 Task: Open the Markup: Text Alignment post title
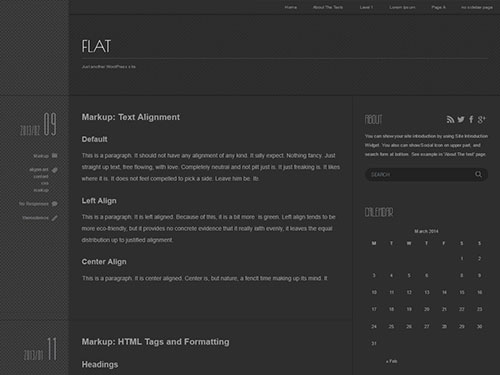coord(131,117)
